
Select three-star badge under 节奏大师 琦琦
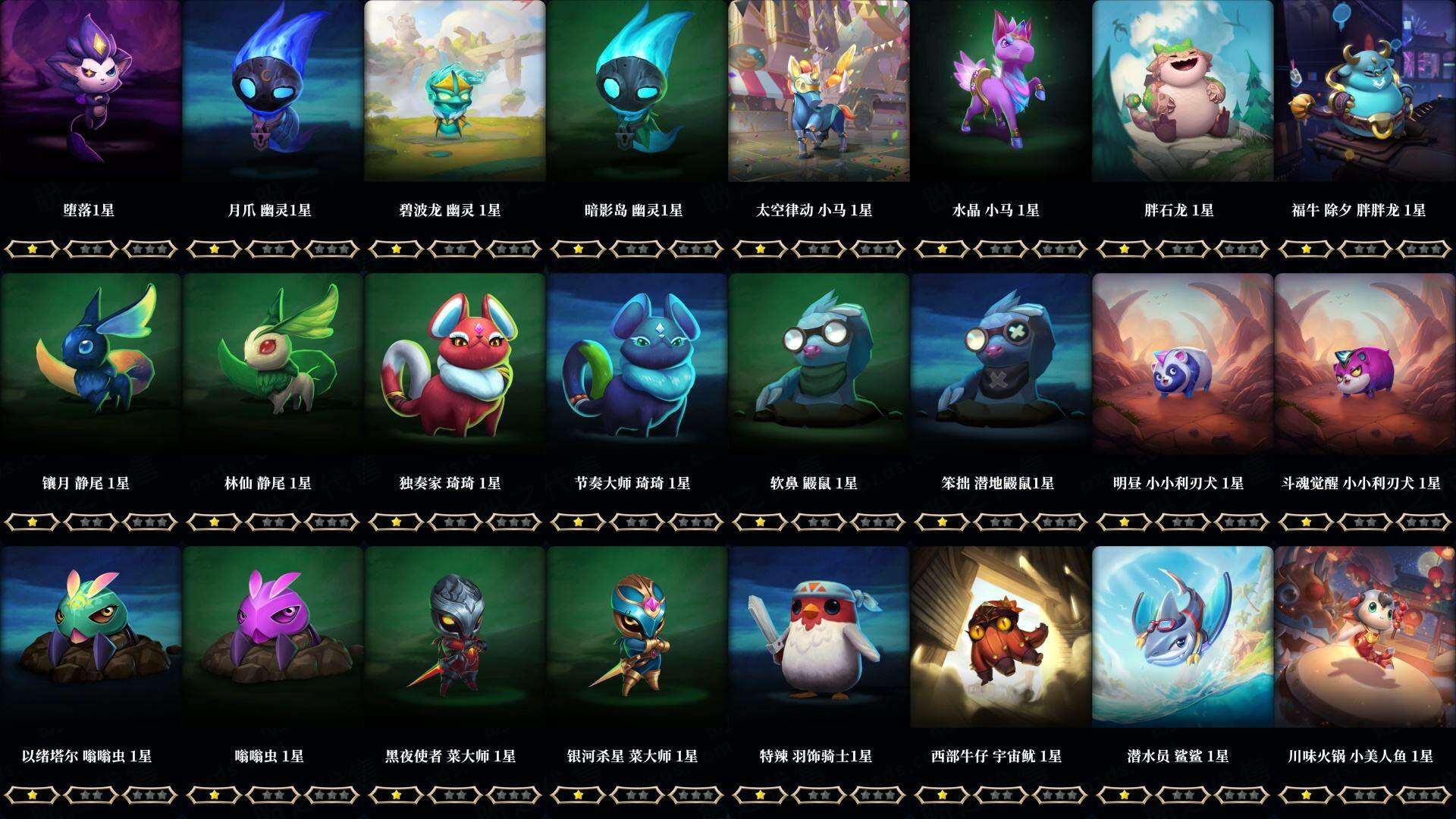[695, 522]
